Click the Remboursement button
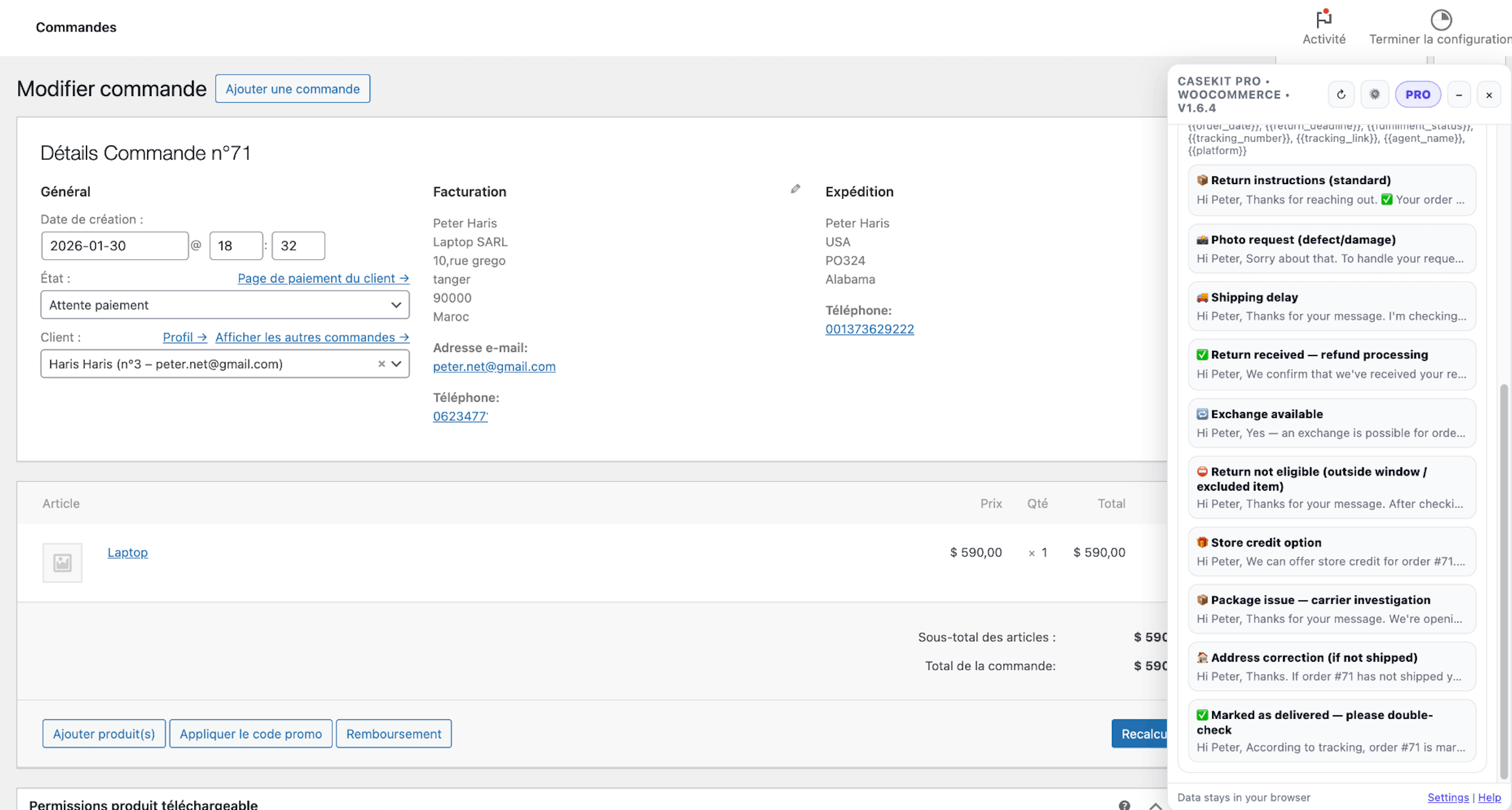 (x=393, y=733)
